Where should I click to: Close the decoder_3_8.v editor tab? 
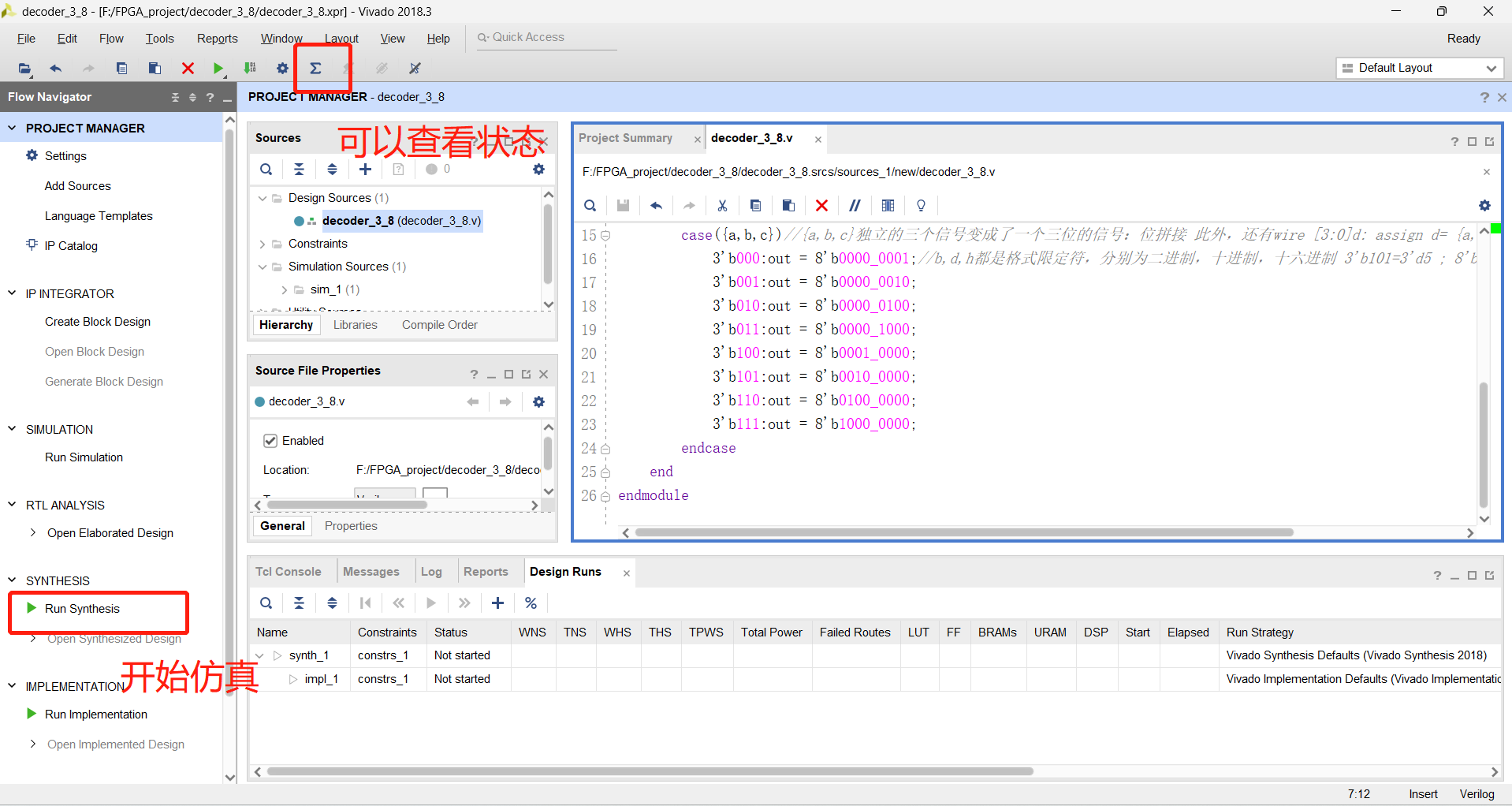[818, 140]
